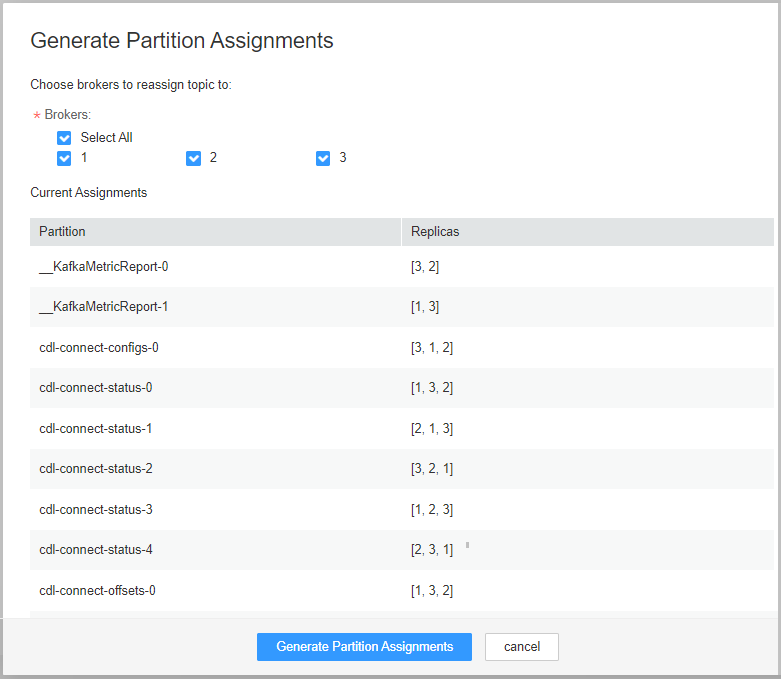Uncheck broker 2 checkbox

tap(193, 158)
